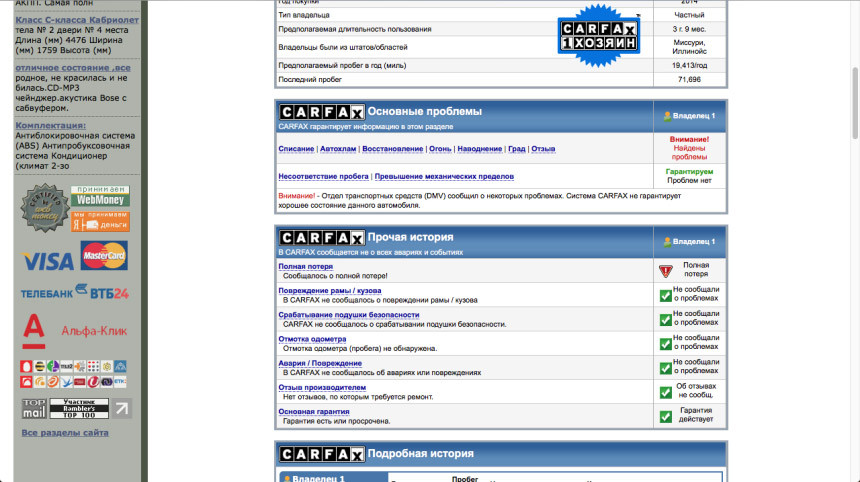Click owner icon in Основные проблемы header
The width and height of the screenshot is (860, 482).
coord(667,116)
